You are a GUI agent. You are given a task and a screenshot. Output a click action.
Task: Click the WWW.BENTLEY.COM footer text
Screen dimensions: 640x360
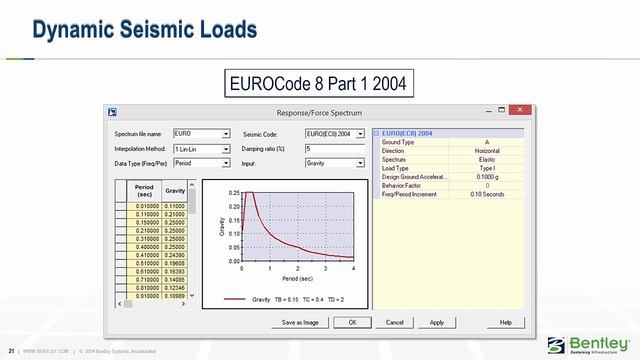(x=46, y=351)
